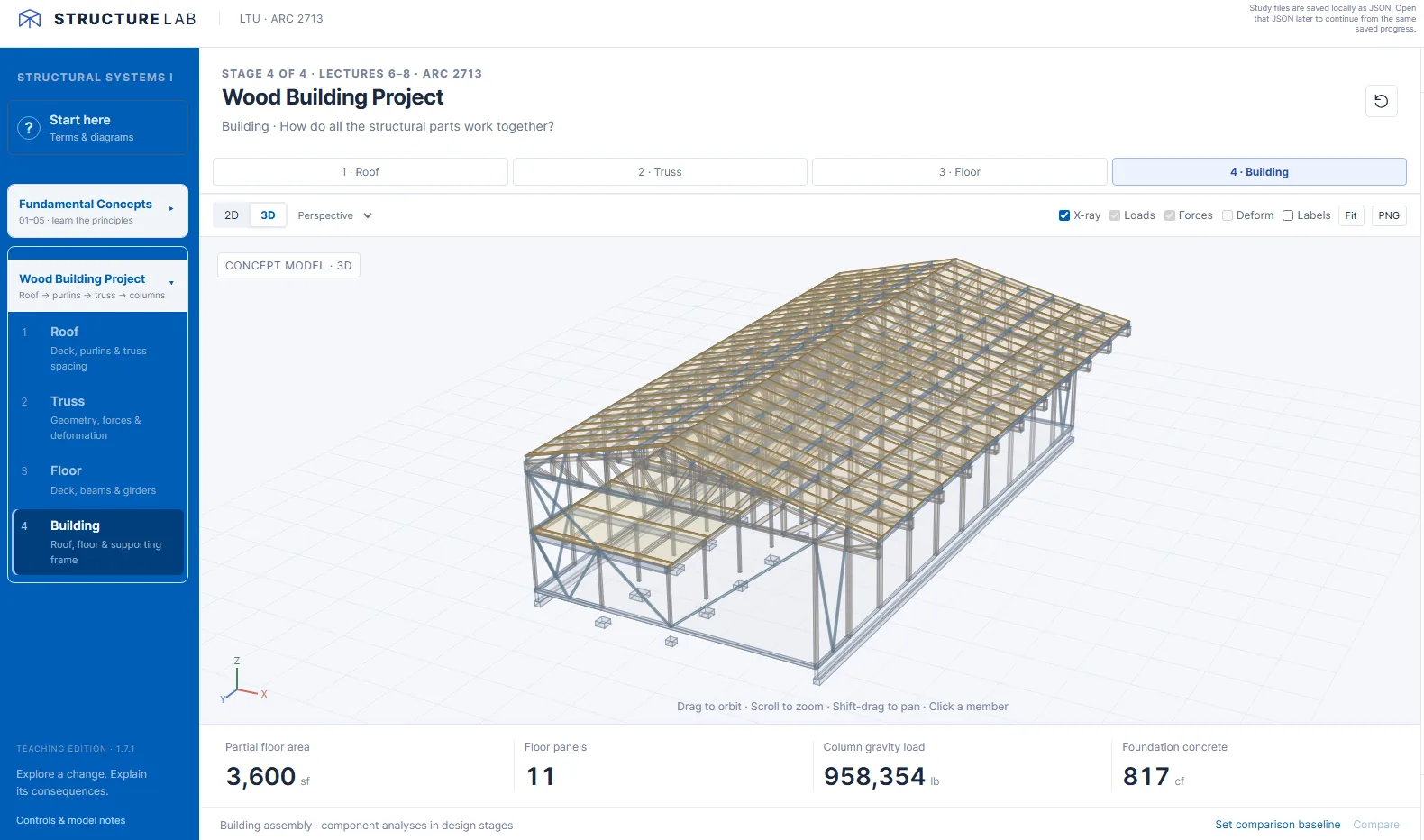Screen dimensions: 1424x840
Task: Click the Floor panels value 11
Action: point(541,776)
